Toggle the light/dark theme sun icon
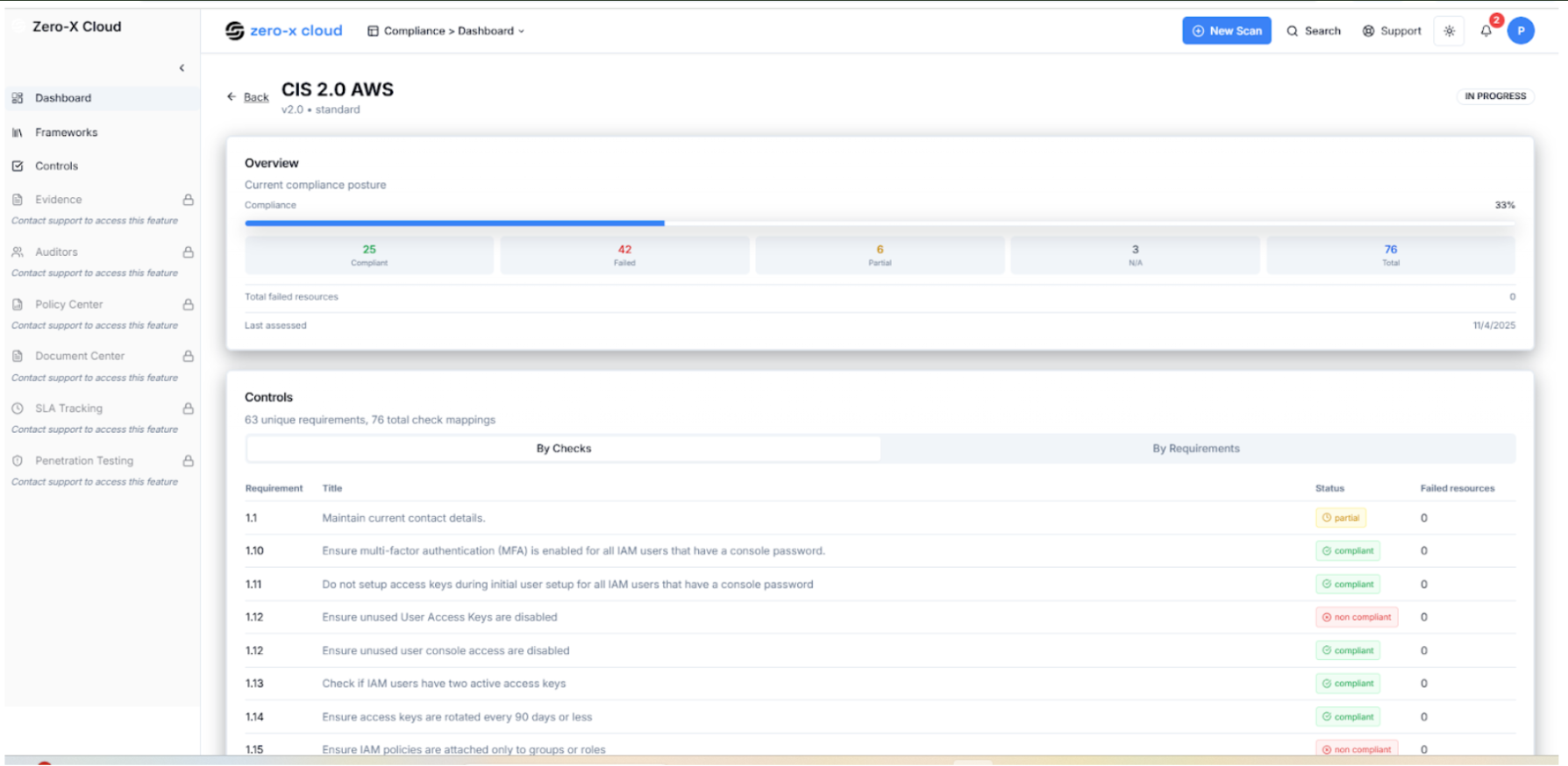 [1449, 31]
